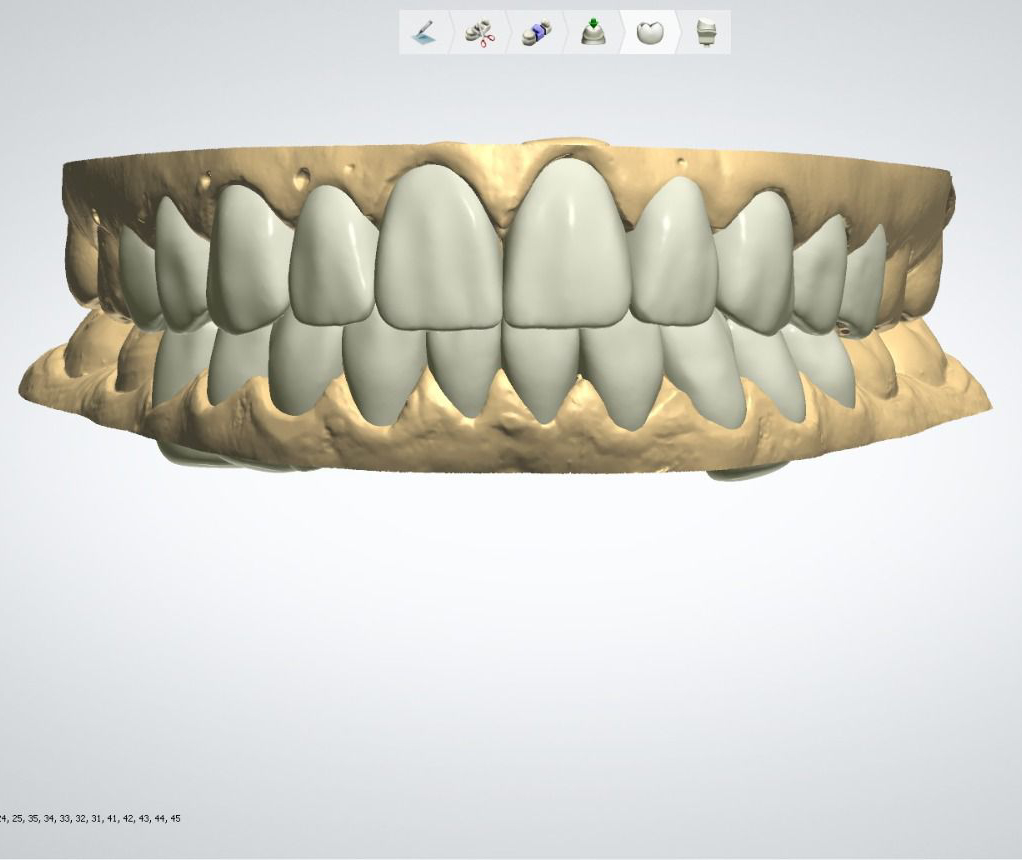Open the crown anatomy design step

[650, 33]
